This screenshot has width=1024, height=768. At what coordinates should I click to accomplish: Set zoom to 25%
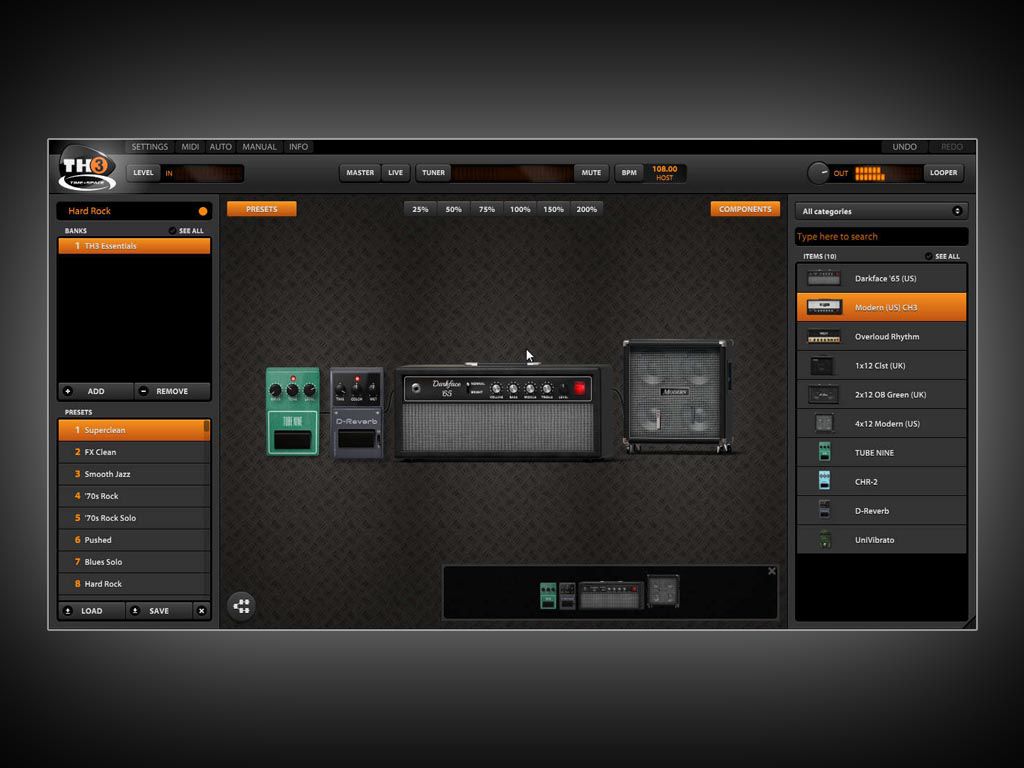coord(421,209)
